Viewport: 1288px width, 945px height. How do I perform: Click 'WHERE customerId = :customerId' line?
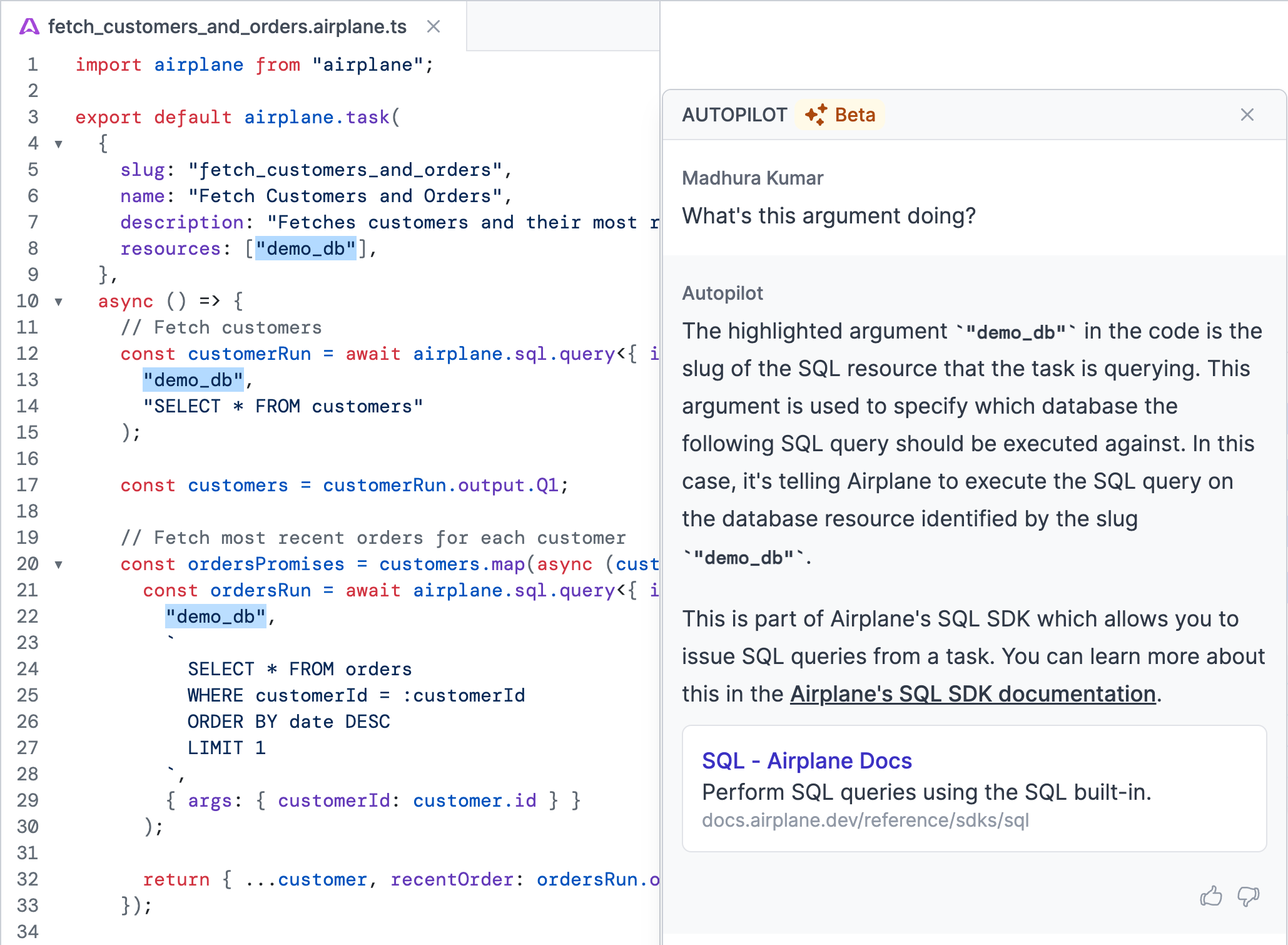(357, 695)
